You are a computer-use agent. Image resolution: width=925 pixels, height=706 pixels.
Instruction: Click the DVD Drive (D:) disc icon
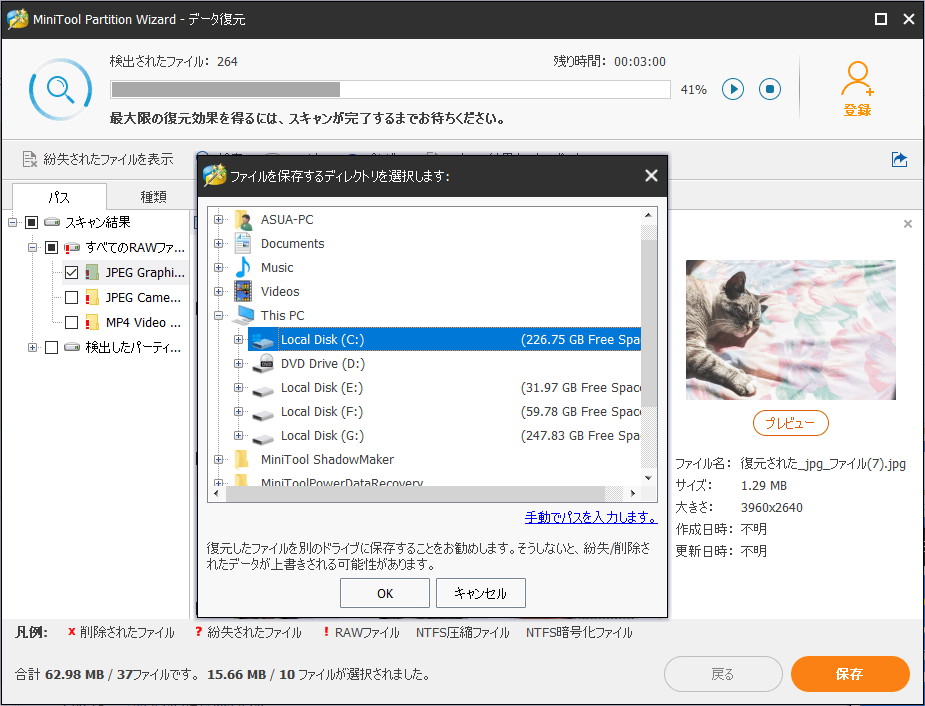tap(263, 363)
